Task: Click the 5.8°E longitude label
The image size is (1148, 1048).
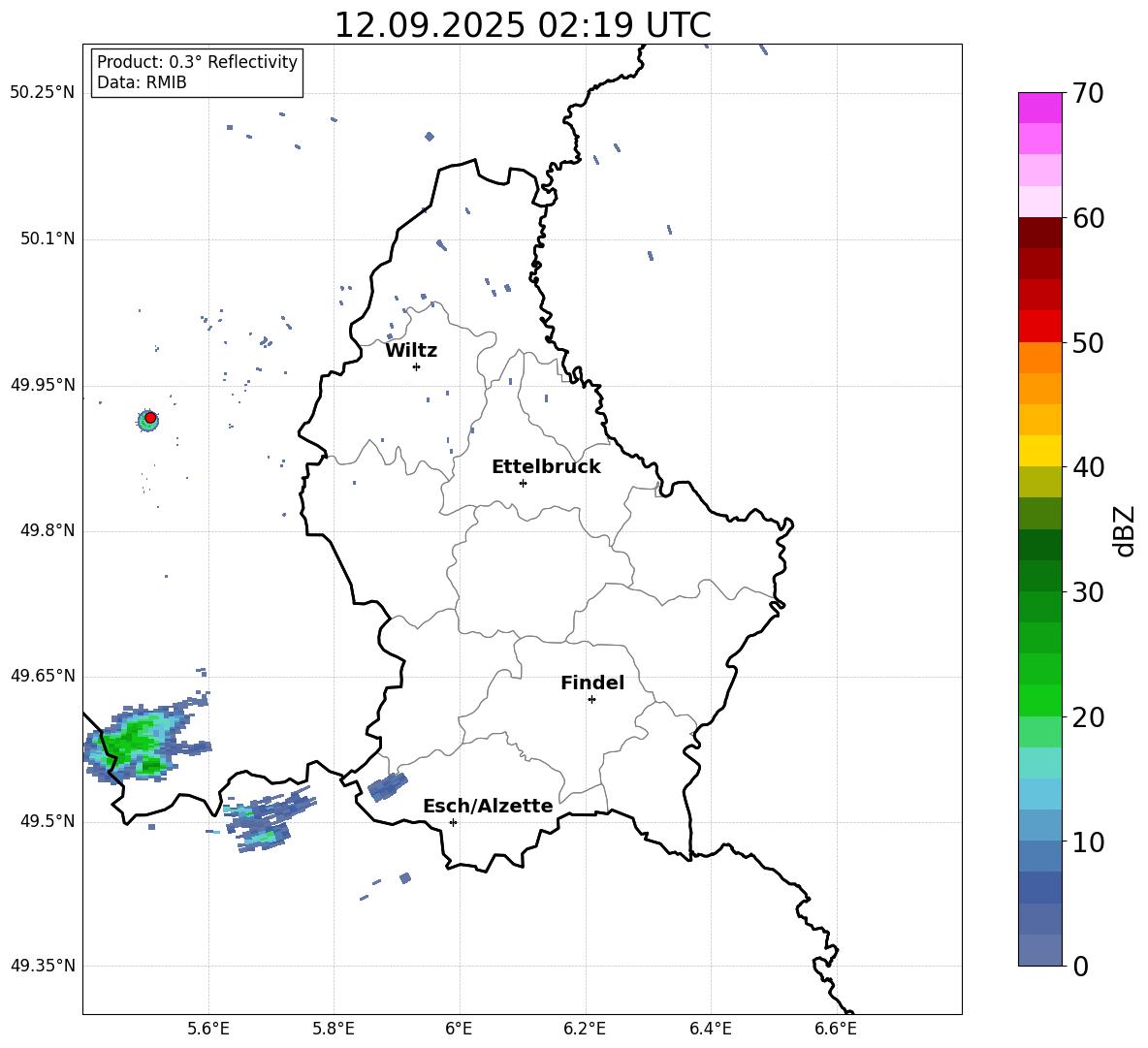Action: point(334,1029)
